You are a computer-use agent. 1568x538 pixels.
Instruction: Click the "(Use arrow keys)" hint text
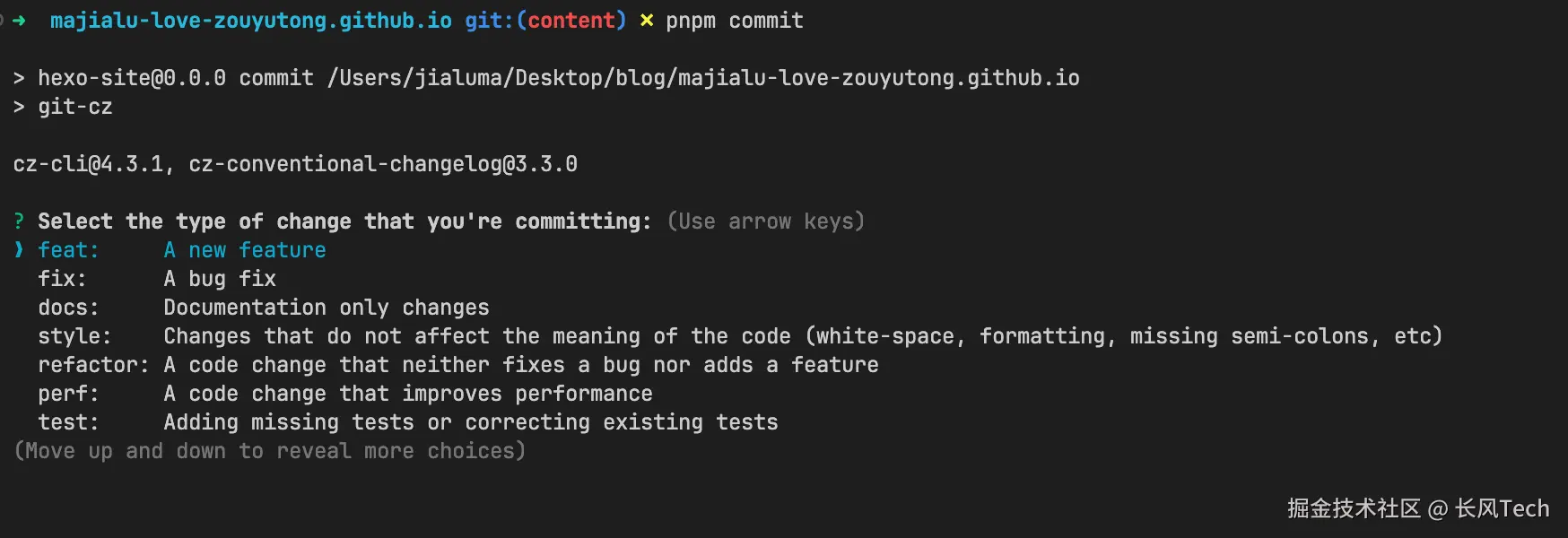[x=765, y=221]
